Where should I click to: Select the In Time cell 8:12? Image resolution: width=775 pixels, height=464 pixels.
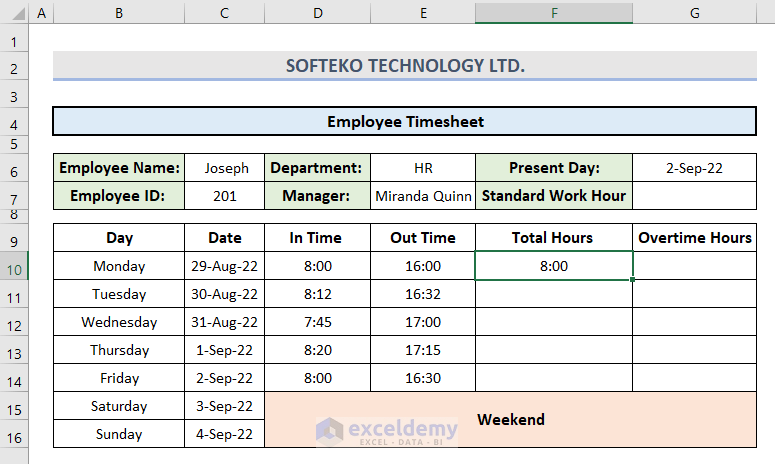pos(317,294)
